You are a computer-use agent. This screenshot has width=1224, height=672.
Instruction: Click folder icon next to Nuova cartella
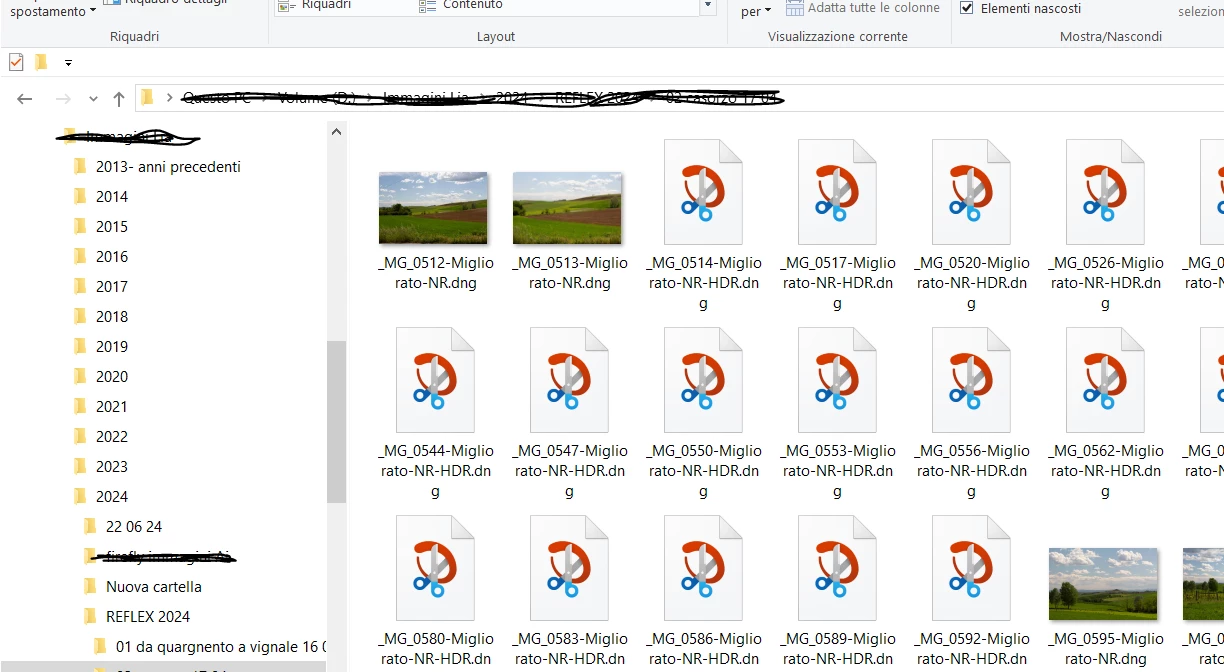91,586
